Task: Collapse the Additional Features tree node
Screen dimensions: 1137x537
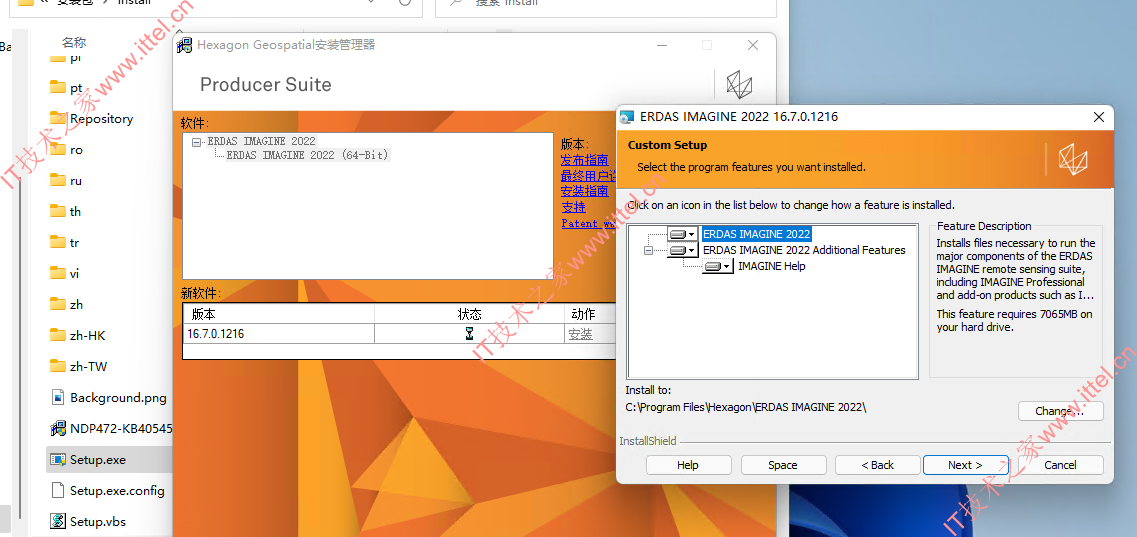Action: 648,250
